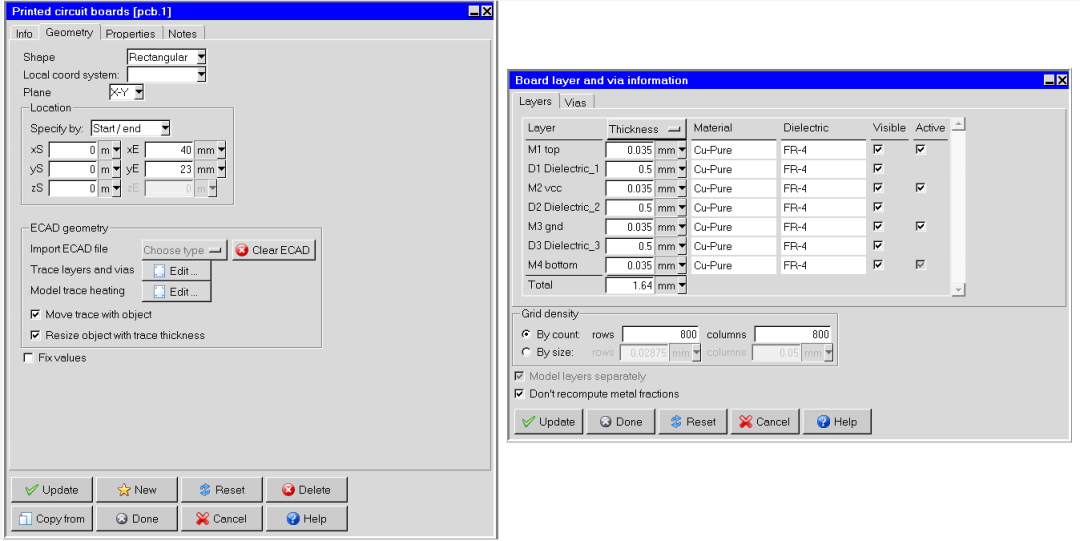Click Reset in the Printed circuit boards window
Viewport: 1080px width, 541px height.
tap(222, 490)
